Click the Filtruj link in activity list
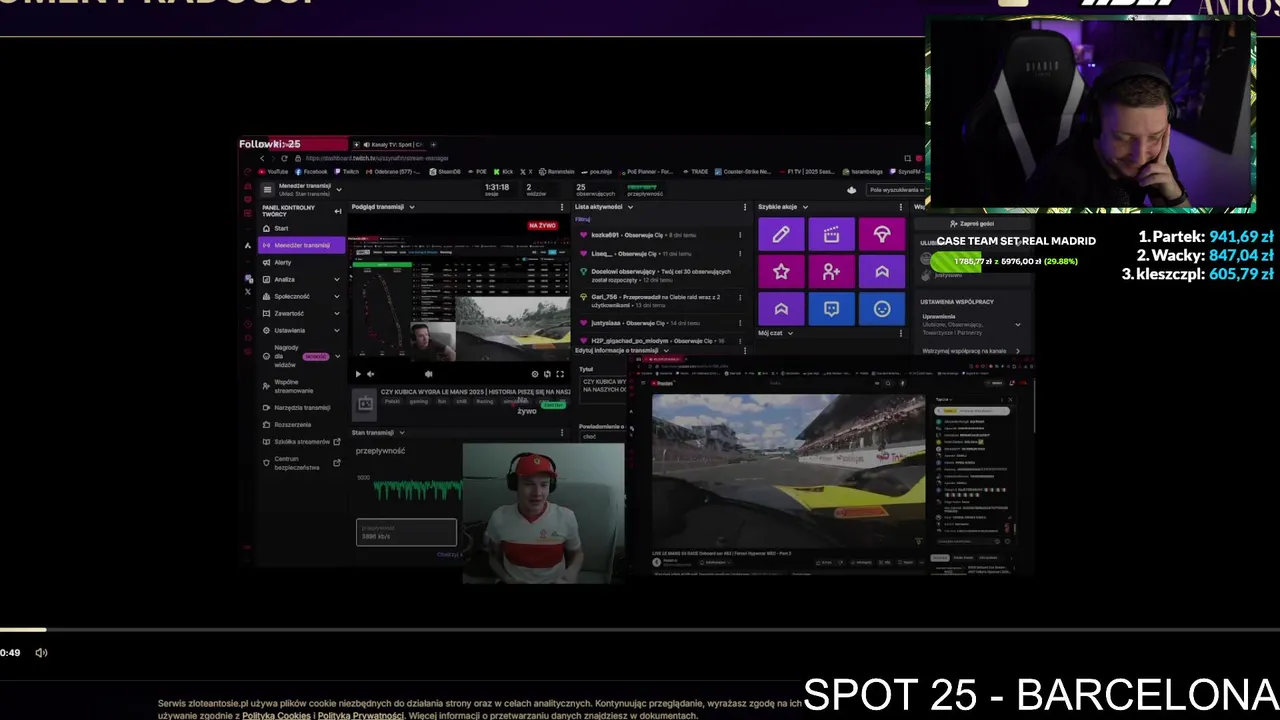The height and width of the screenshot is (720, 1280). point(583,219)
